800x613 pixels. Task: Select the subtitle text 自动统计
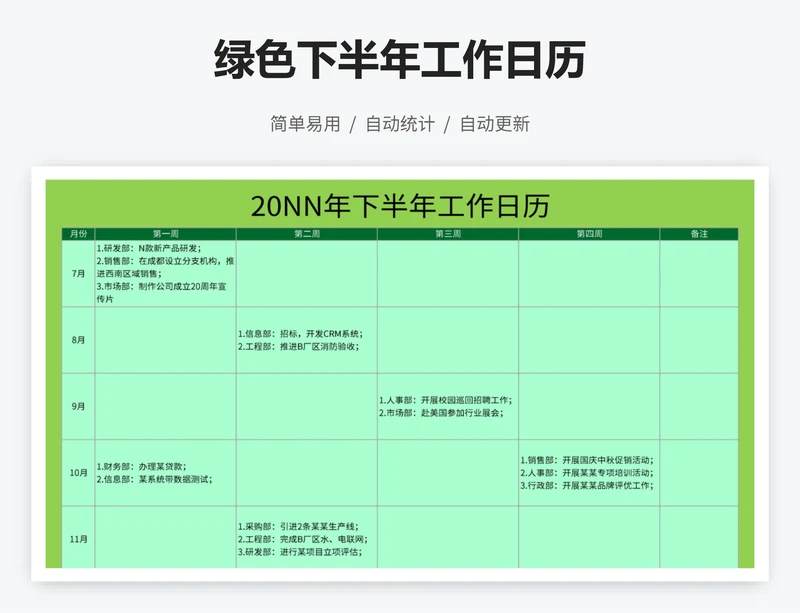click(400, 124)
